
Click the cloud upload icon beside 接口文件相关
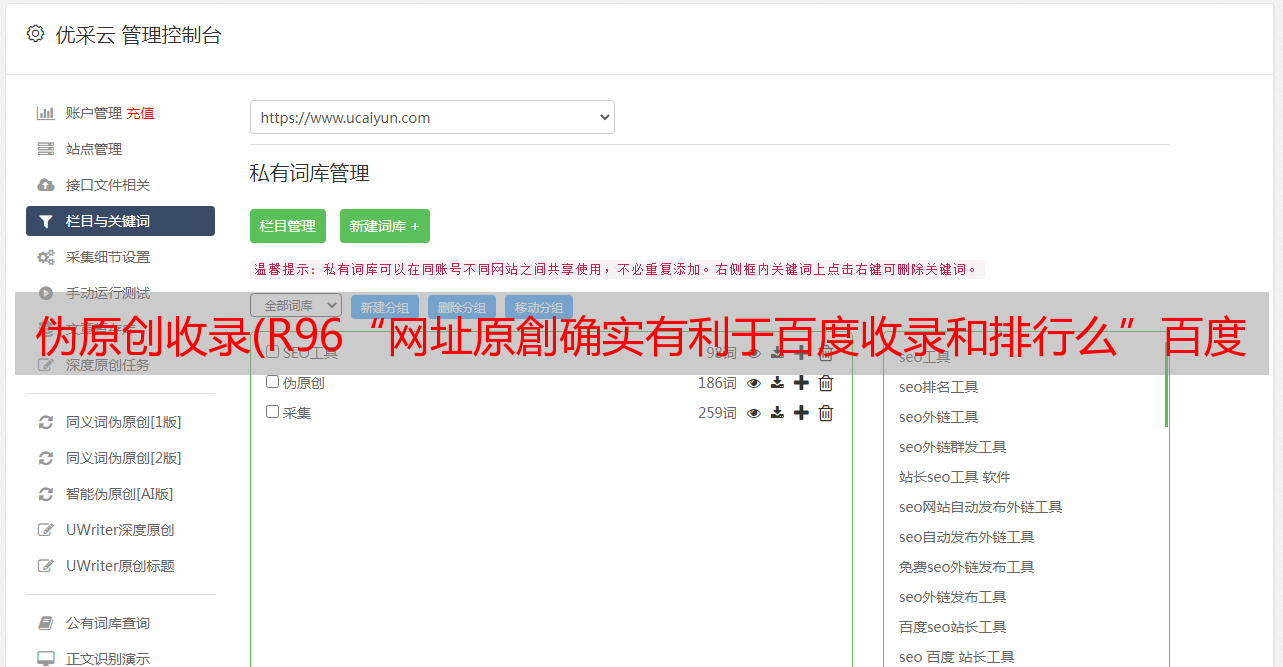tap(45, 185)
